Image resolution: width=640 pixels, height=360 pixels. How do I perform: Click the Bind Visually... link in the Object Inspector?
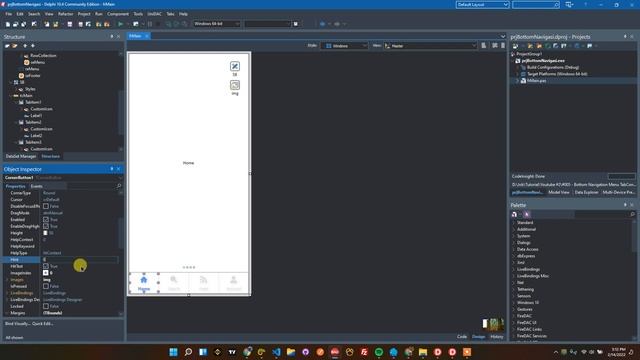18,324
